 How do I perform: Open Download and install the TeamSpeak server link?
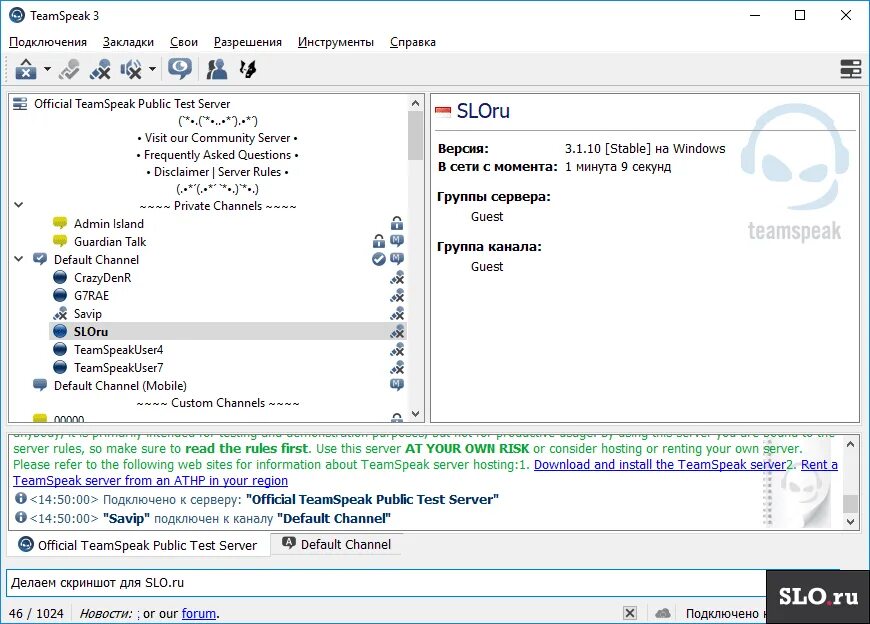click(x=660, y=465)
